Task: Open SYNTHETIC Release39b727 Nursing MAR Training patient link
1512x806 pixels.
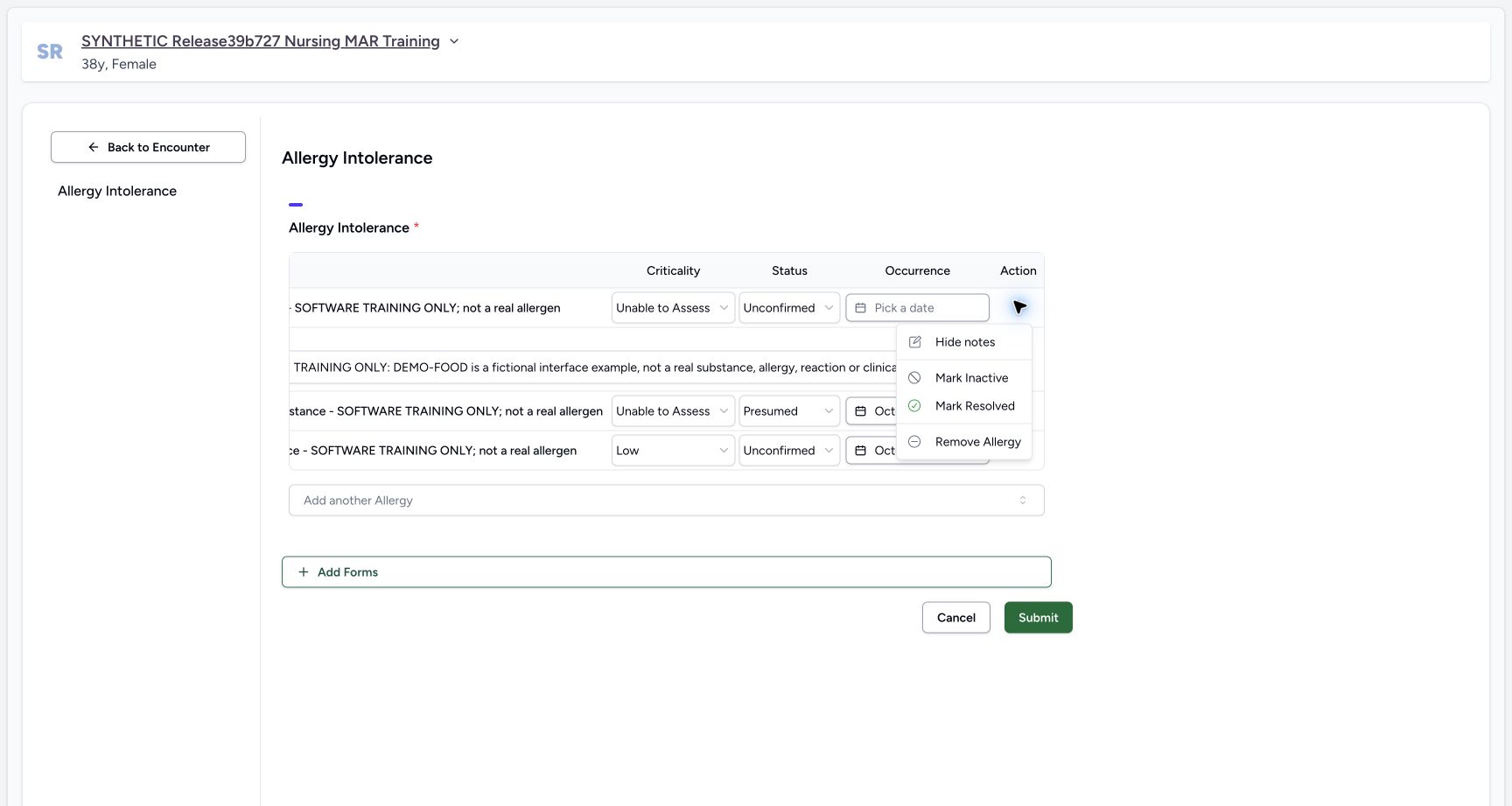Action: [x=261, y=41]
